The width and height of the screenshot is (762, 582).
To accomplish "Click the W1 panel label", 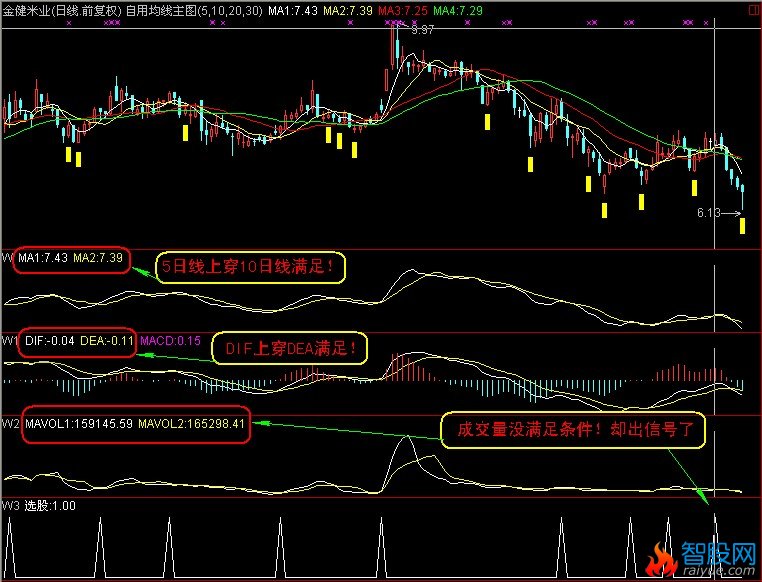I will click(x=9, y=341).
